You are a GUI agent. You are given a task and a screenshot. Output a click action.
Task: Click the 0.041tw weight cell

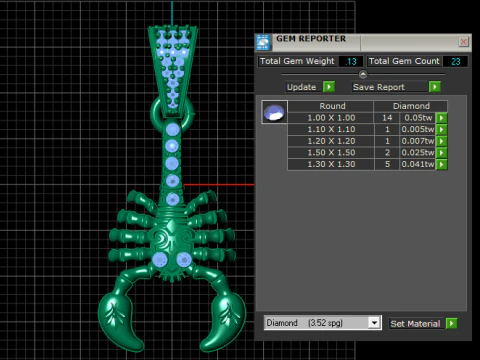418,164
